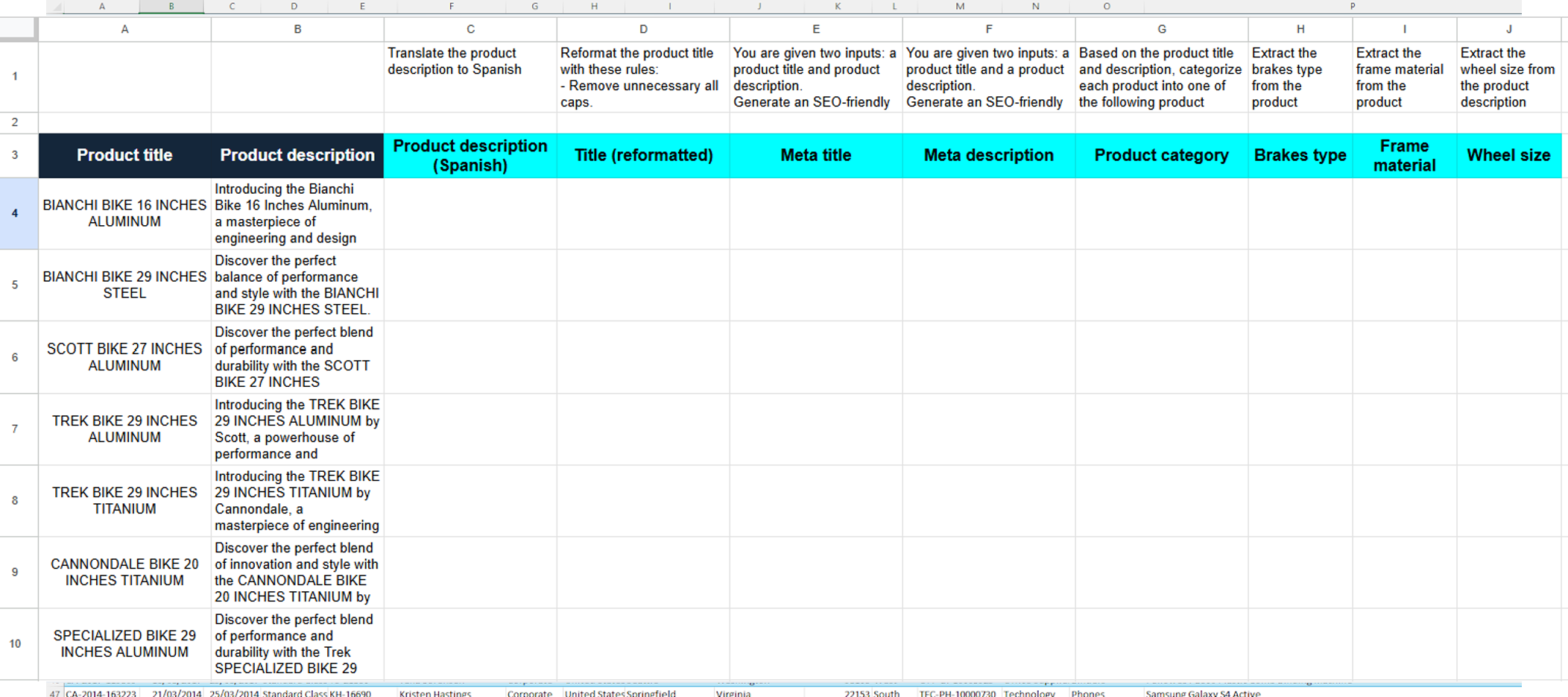Select the 'Wheel size' header cell

pyautogui.click(x=1507, y=155)
